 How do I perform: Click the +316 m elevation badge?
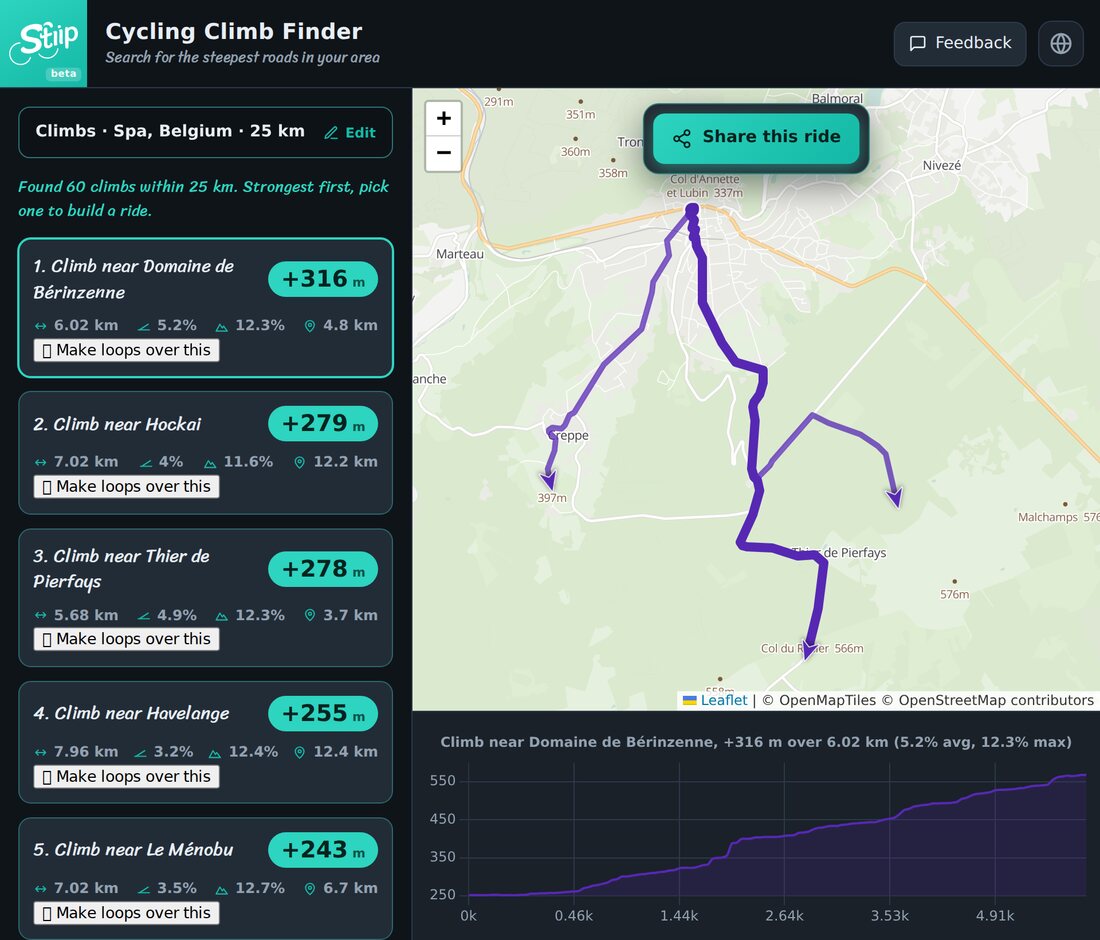[x=323, y=279]
